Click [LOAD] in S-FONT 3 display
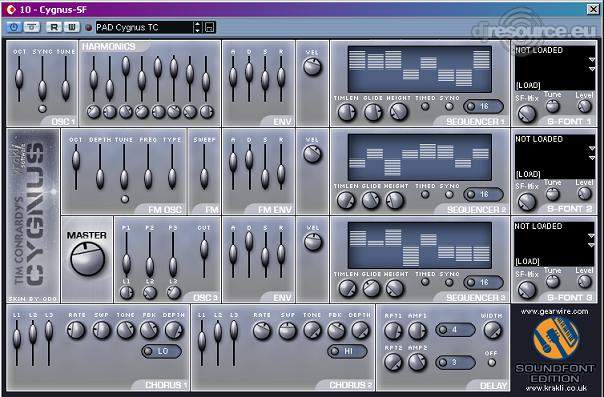Screen dimensions: 604x397 [527, 262]
